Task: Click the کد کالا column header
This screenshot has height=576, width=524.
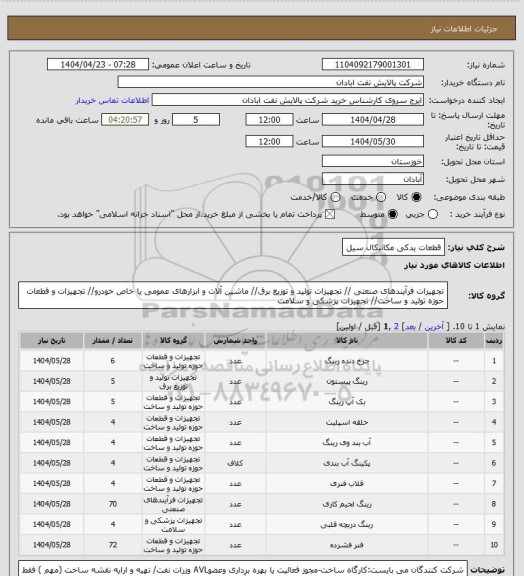Action: [456, 341]
